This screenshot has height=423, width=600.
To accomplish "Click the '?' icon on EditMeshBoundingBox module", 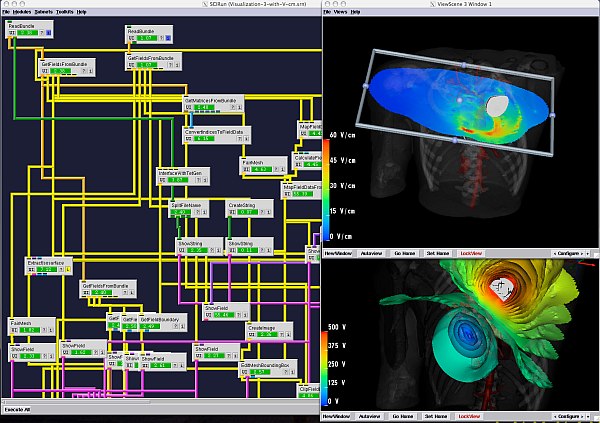I will (287, 374).
